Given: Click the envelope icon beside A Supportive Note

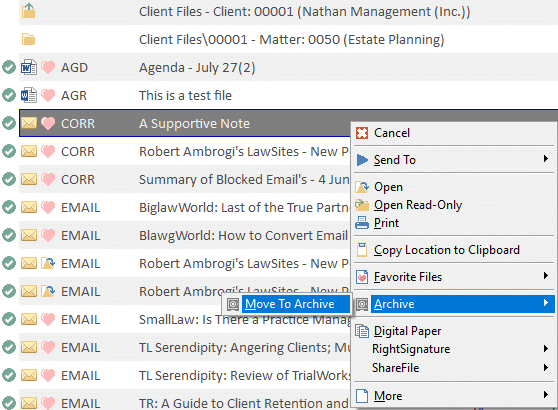Looking at the screenshot, I should 29,123.
